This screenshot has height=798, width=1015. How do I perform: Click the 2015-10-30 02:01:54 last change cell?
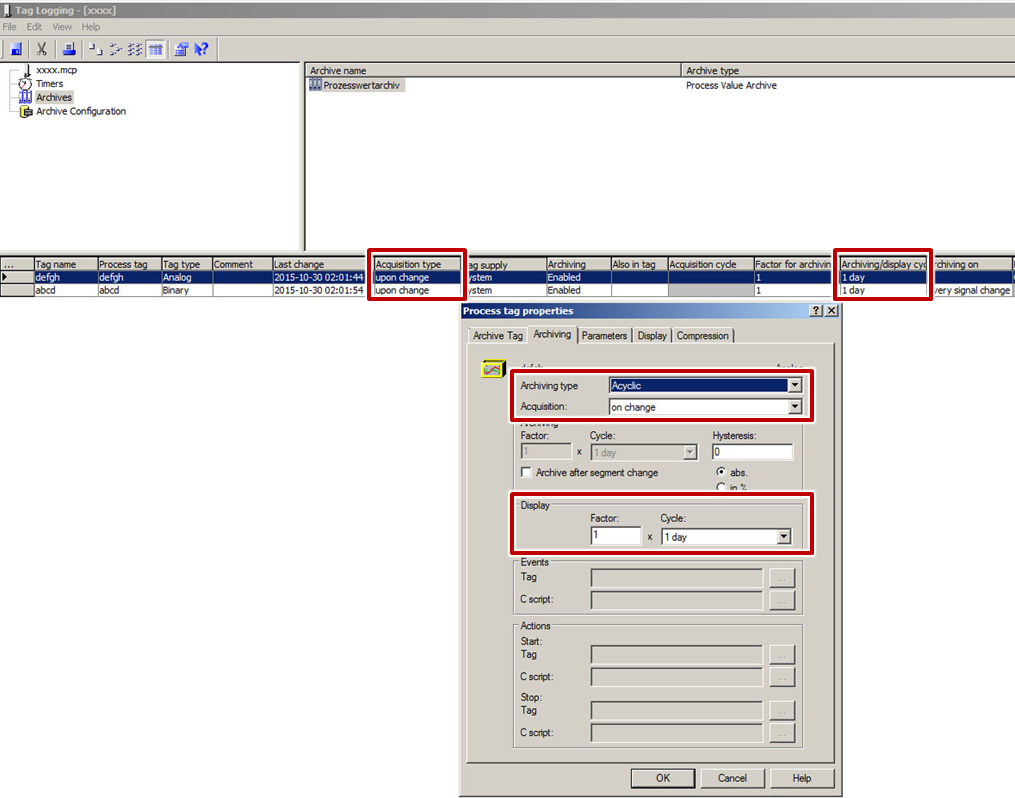point(319,291)
